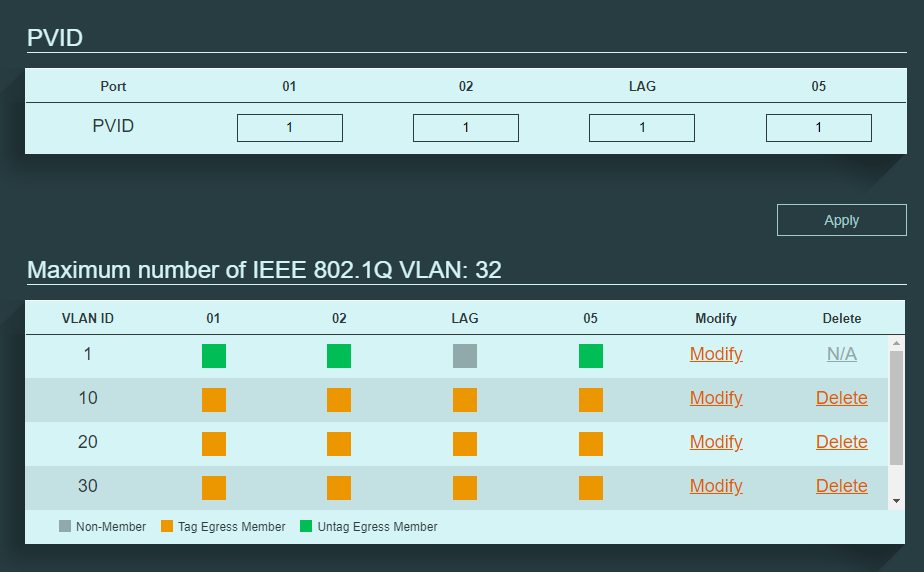The image size is (924, 572).
Task: Modify VLAN ID 20
Action: click(716, 442)
